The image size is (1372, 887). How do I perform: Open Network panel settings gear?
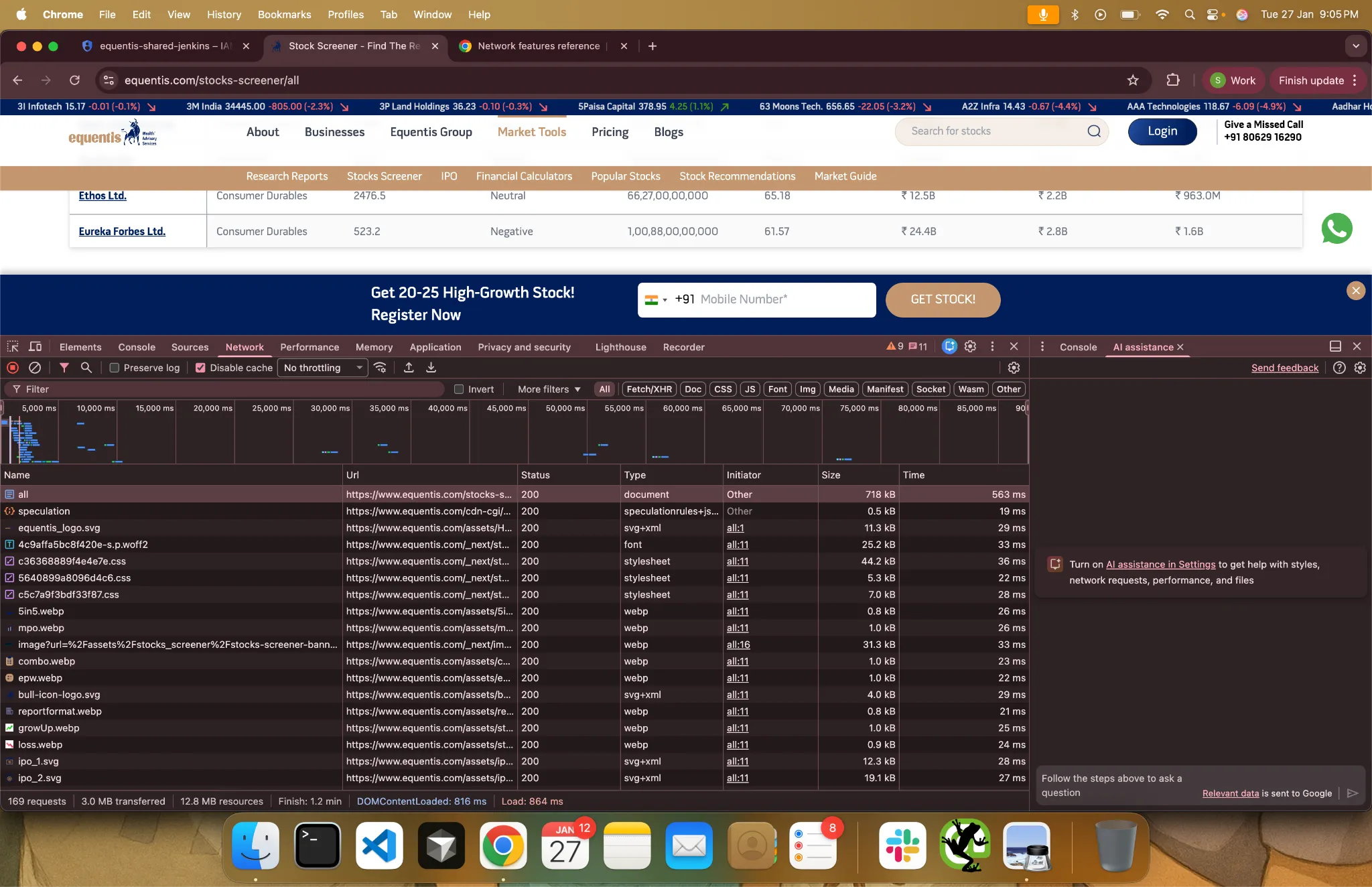(1014, 367)
